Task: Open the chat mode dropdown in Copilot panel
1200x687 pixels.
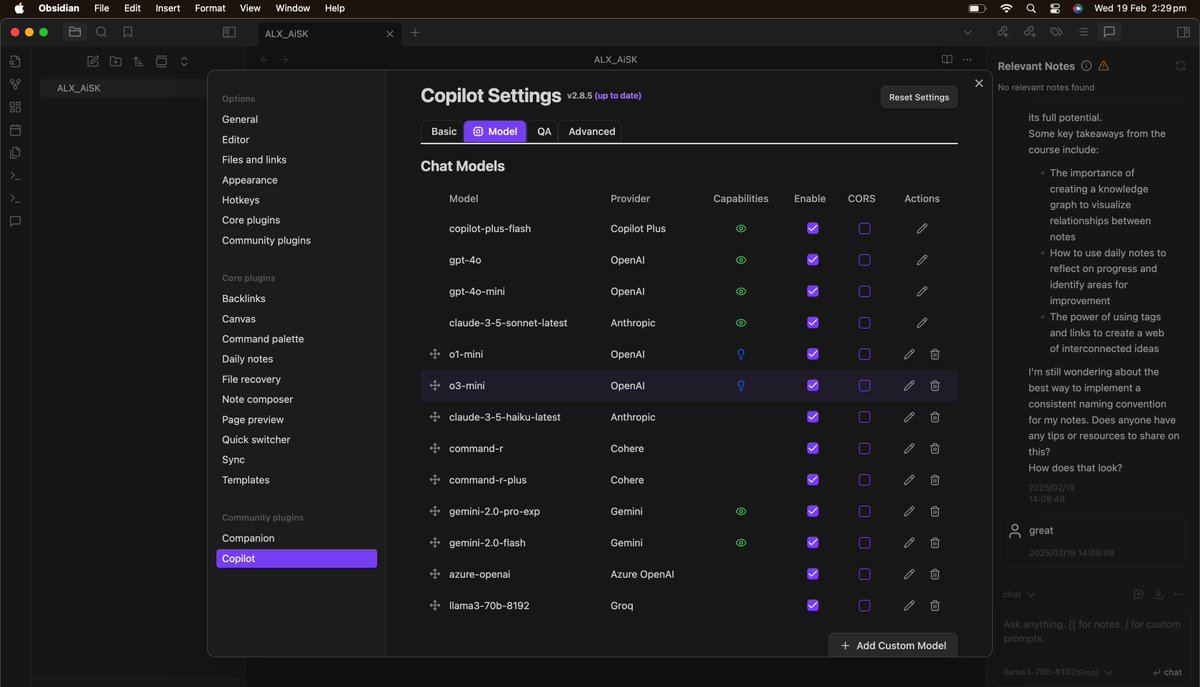Action: (1019, 594)
